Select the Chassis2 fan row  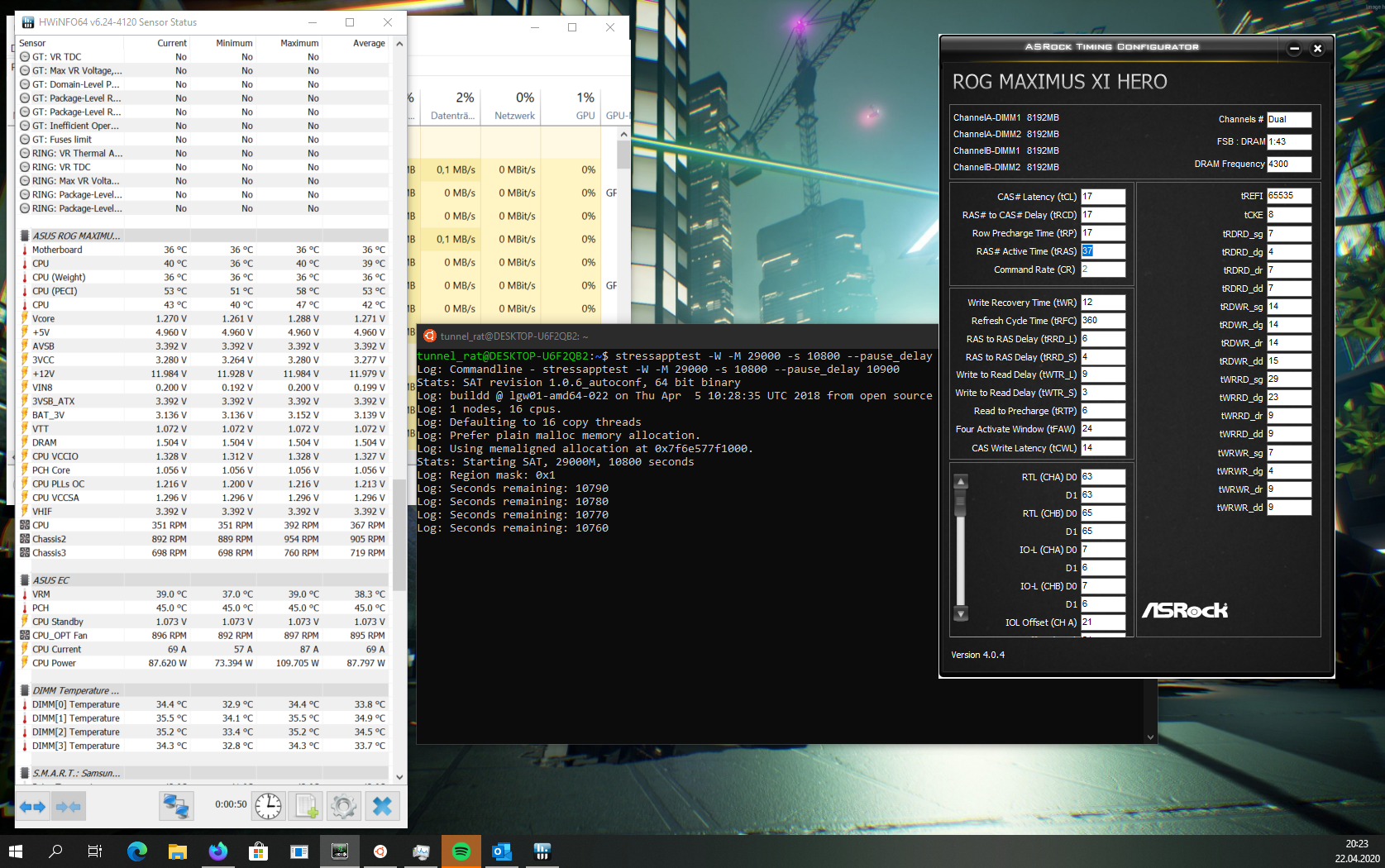(203, 539)
